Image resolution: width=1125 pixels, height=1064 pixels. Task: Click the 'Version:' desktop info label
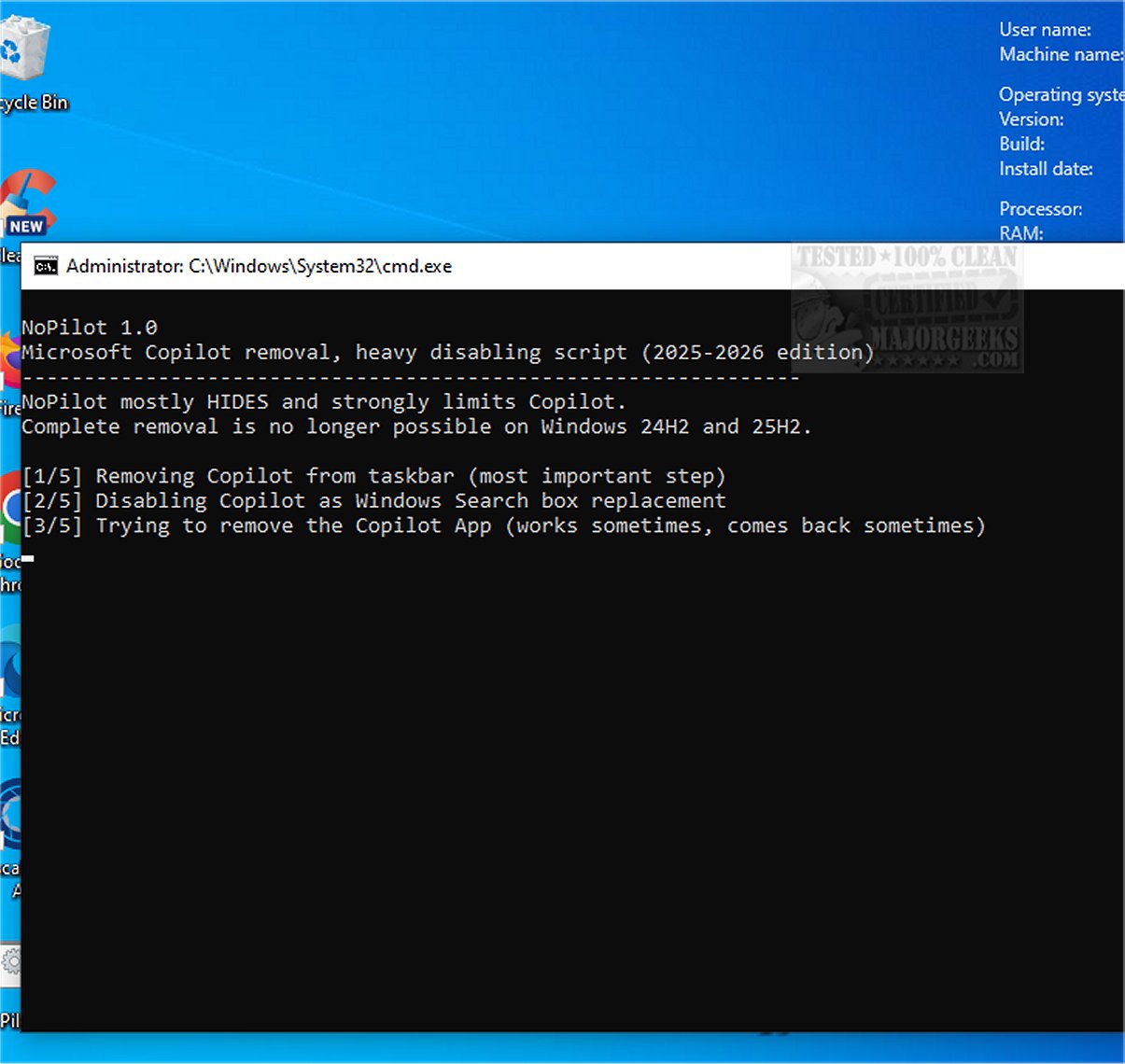(x=1032, y=119)
